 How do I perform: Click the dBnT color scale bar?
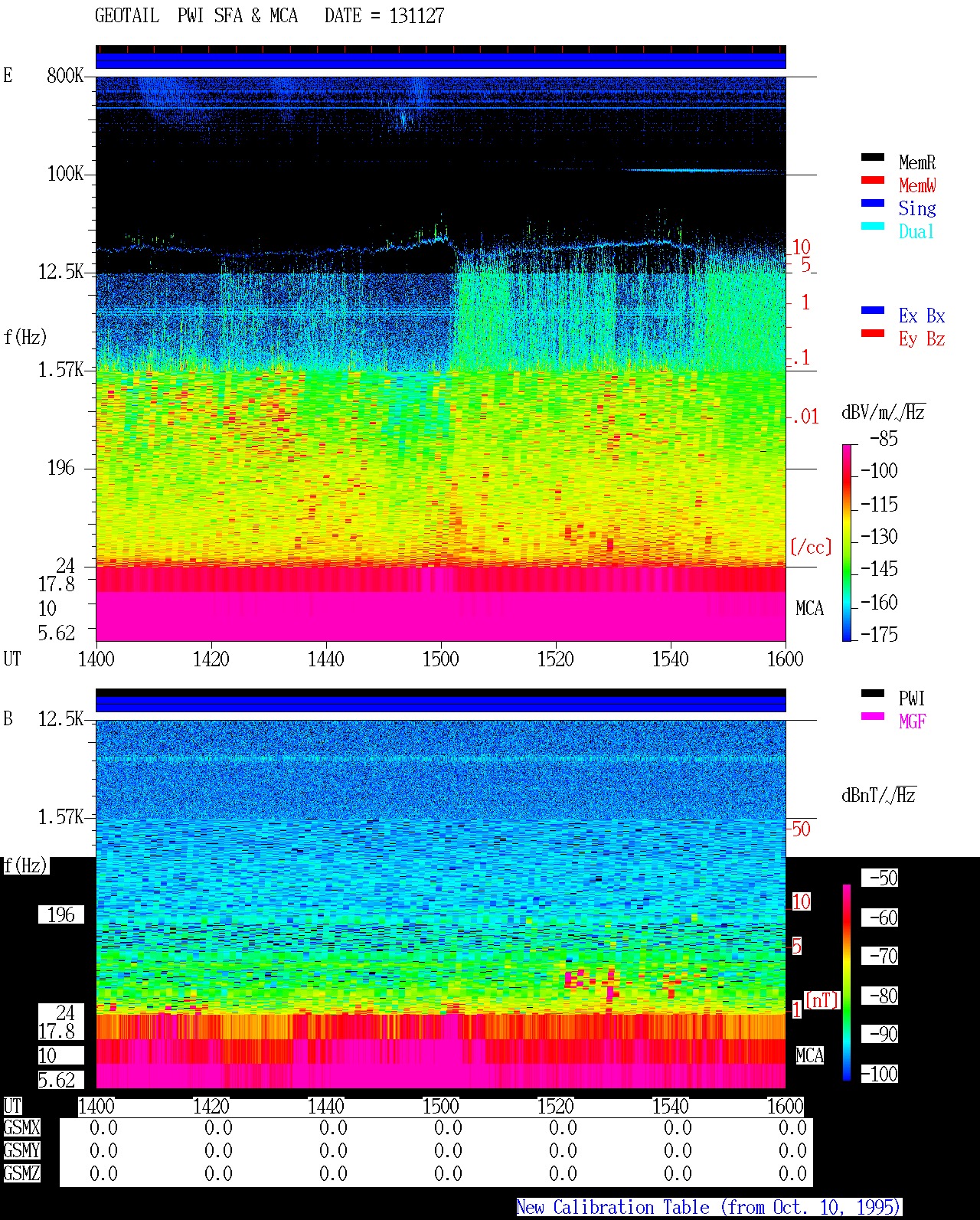point(847,983)
